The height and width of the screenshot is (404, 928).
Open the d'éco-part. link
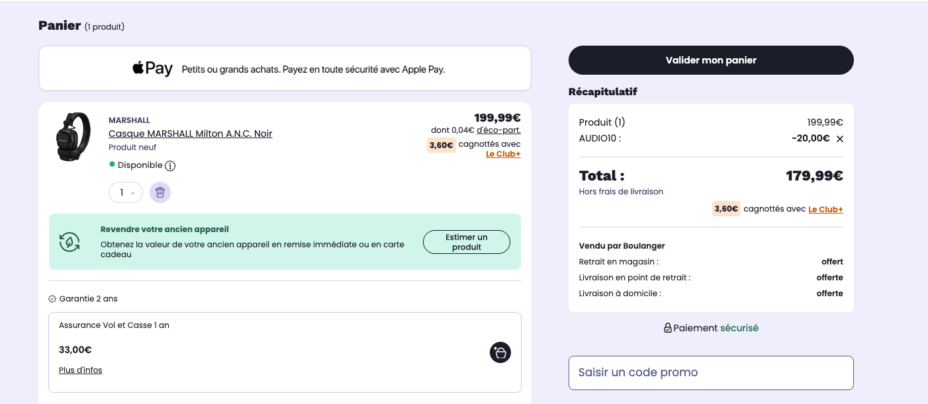click(499, 130)
